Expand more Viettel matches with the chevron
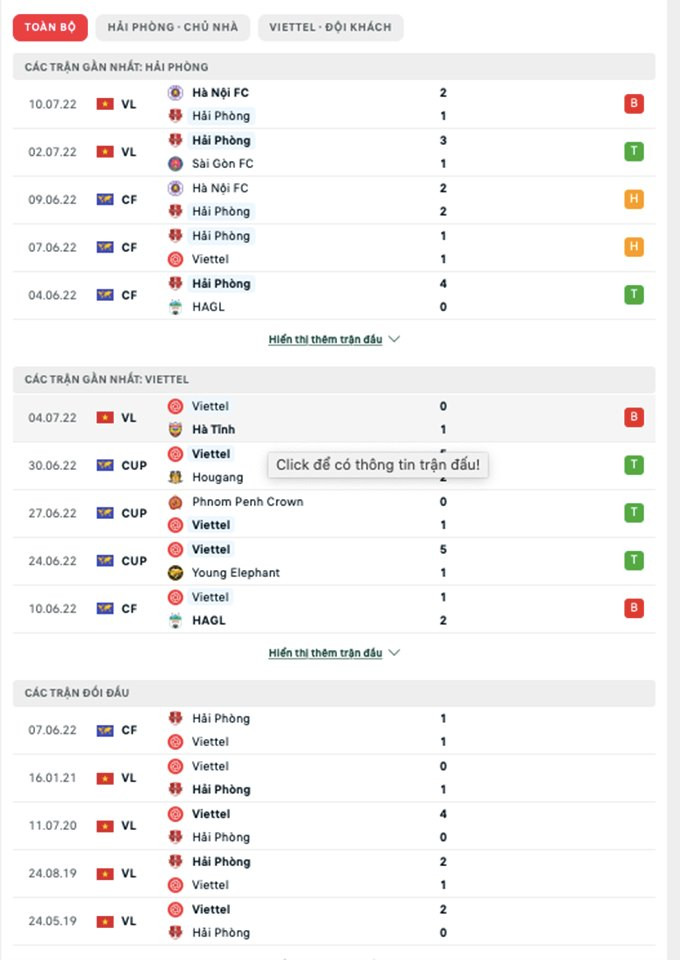Image resolution: width=680 pixels, height=960 pixels. click(x=394, y=653)
